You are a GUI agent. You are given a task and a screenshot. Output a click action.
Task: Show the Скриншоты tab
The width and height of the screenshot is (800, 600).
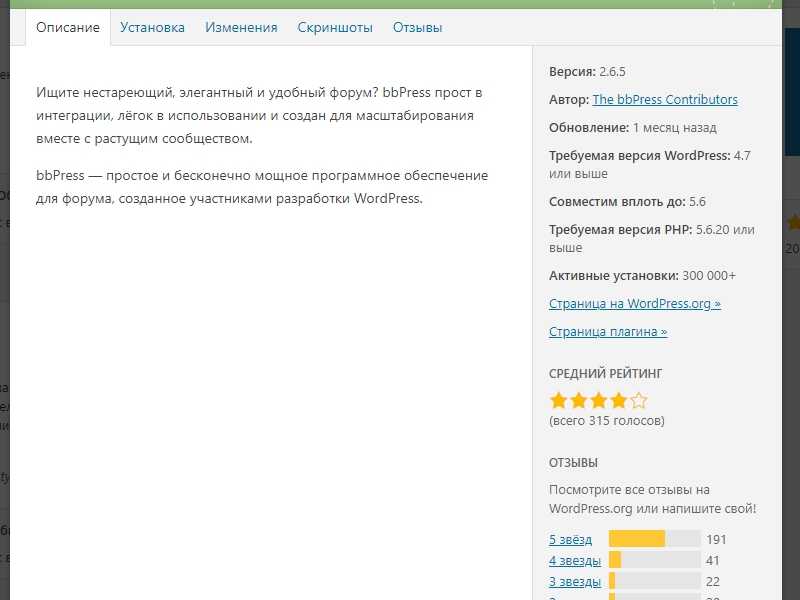click(335, 28)
